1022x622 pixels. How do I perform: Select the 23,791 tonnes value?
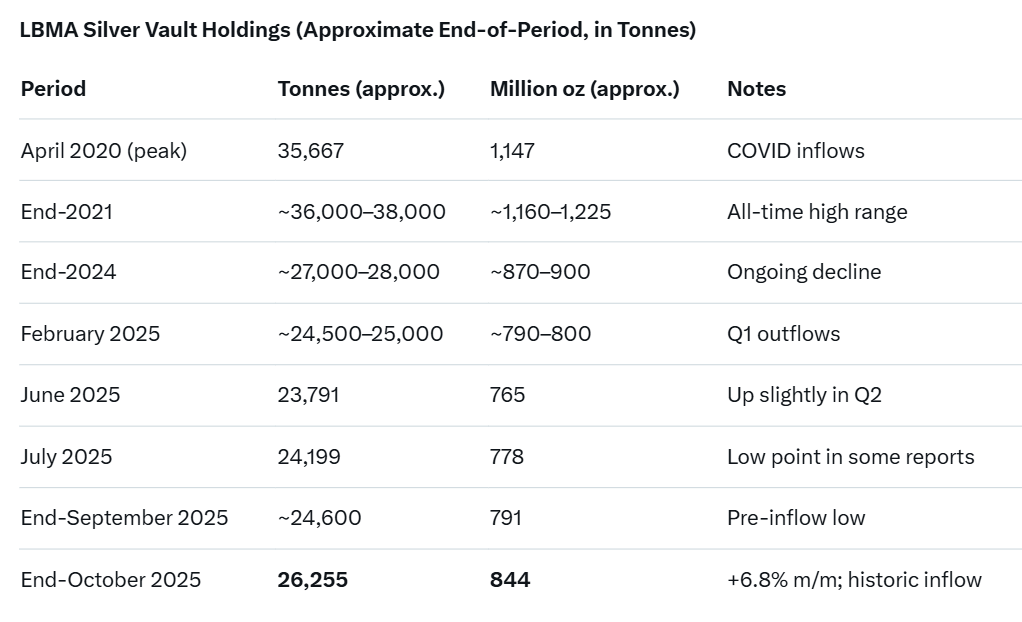pyautogui.click(x=308, y=395)
